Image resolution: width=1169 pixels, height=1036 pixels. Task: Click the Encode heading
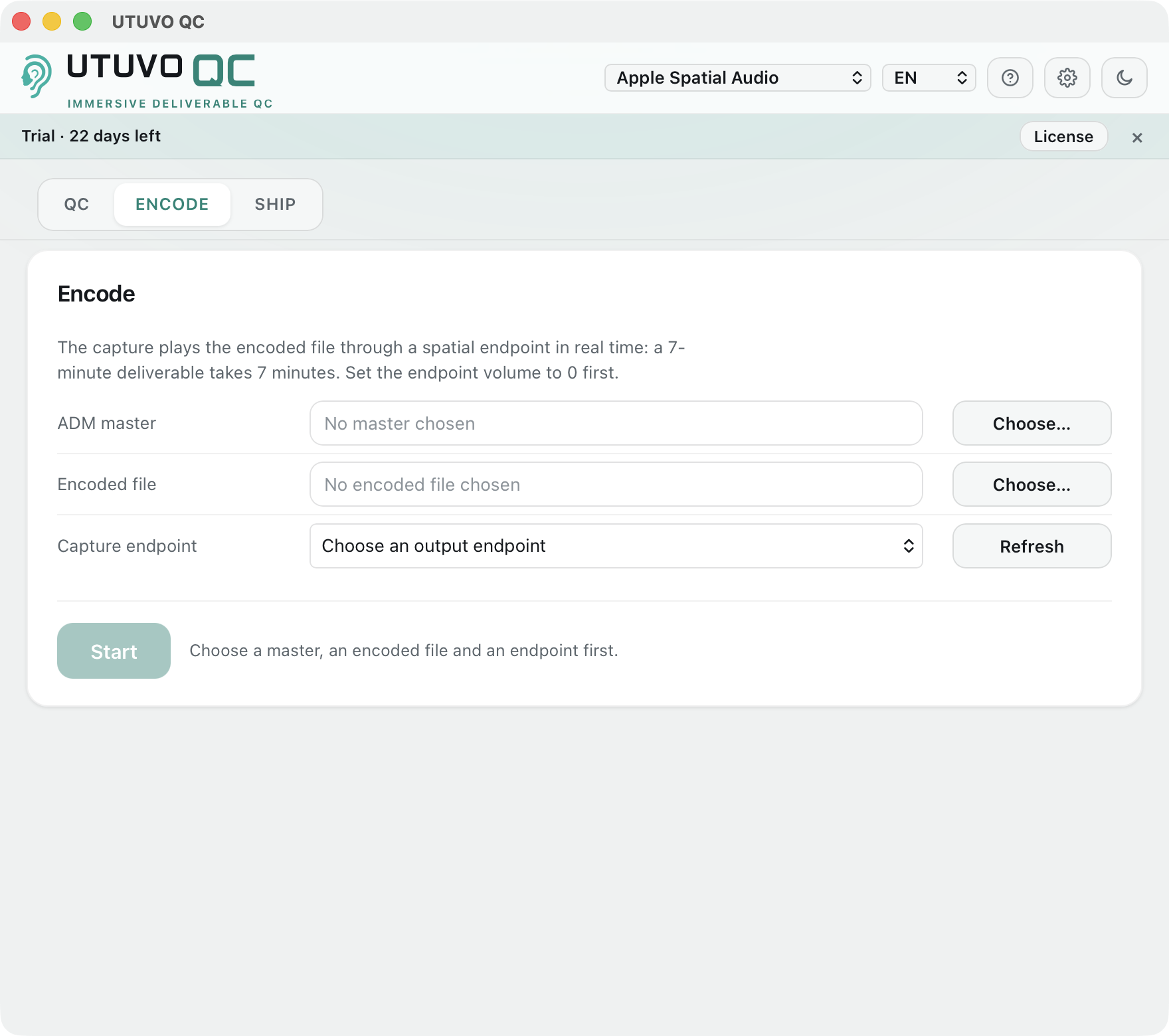pyautogui.click(x=96, y=294)
